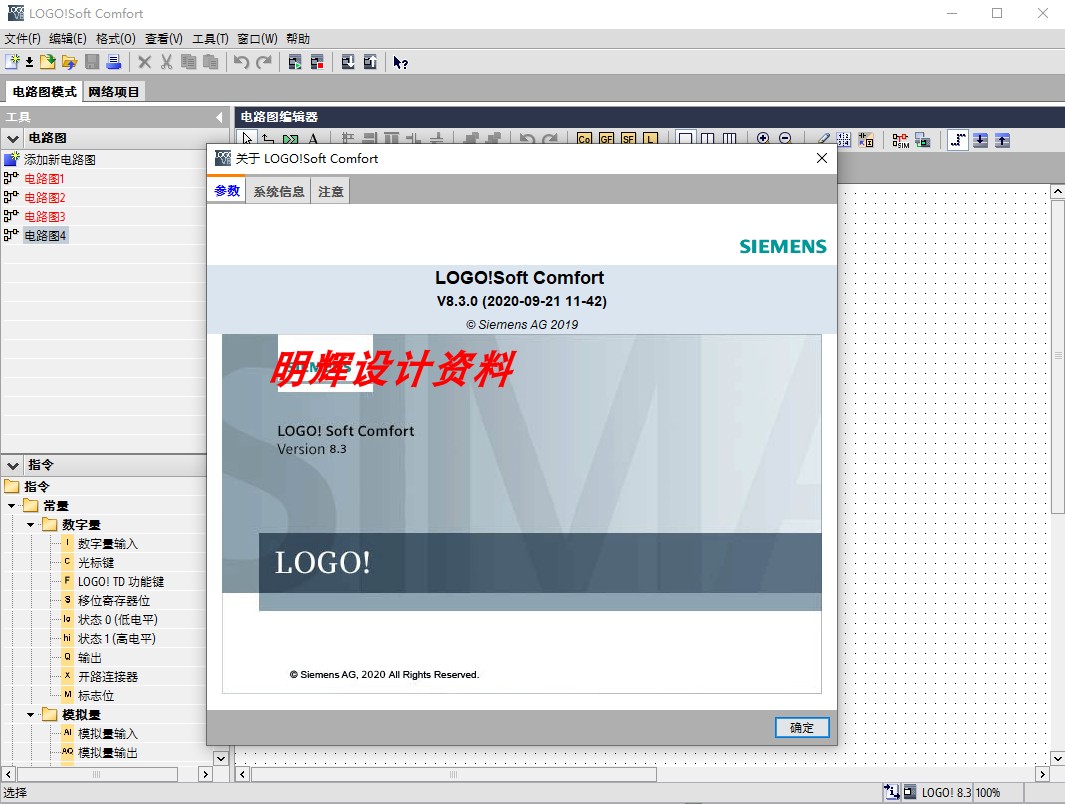
Task: Click LOGO! to PC upload icon
Action: click(x=370, y=62)
